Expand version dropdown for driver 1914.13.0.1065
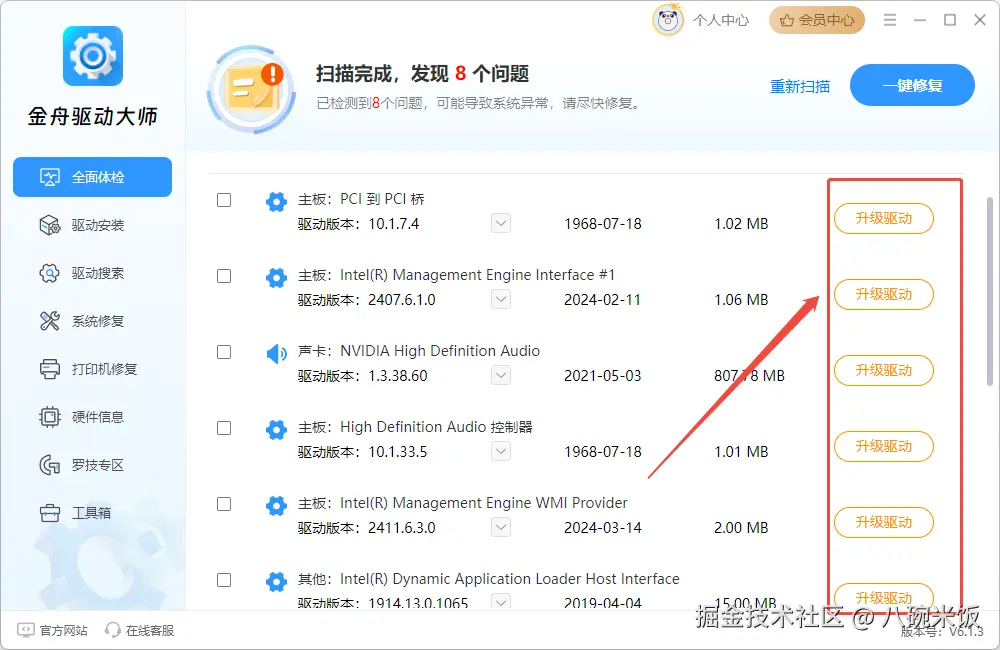Viewport: 1000px width, 650px height. [501, 602]
